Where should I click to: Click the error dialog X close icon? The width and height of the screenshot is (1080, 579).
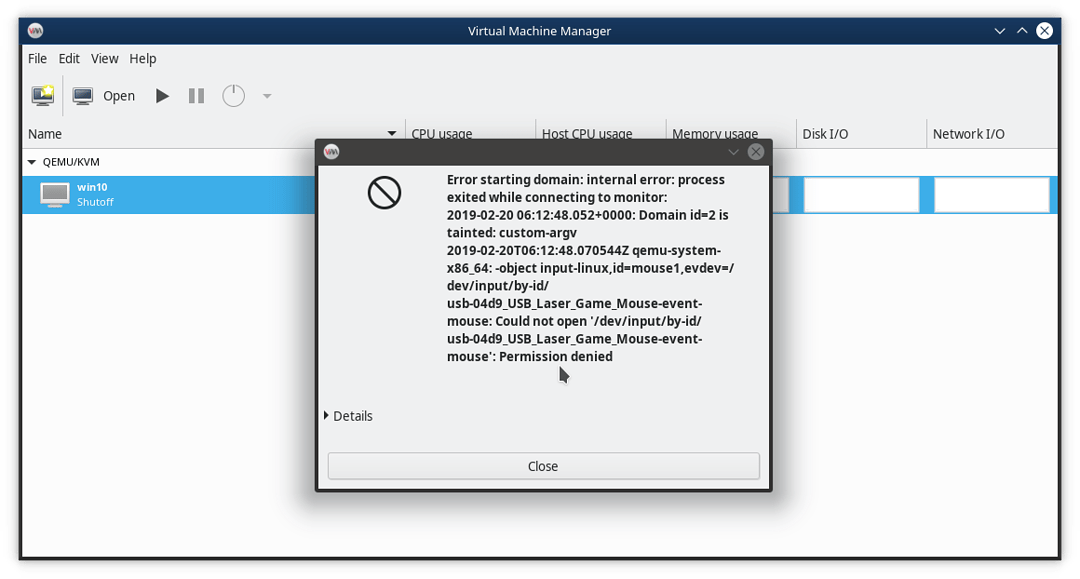tap(756, 152)
